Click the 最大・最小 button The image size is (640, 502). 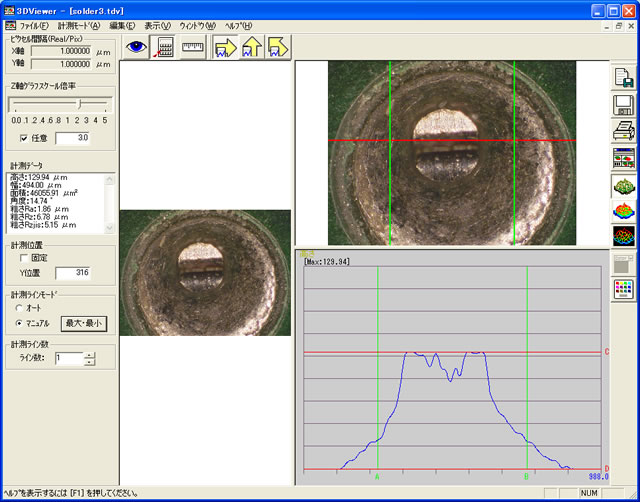[83, 323]
